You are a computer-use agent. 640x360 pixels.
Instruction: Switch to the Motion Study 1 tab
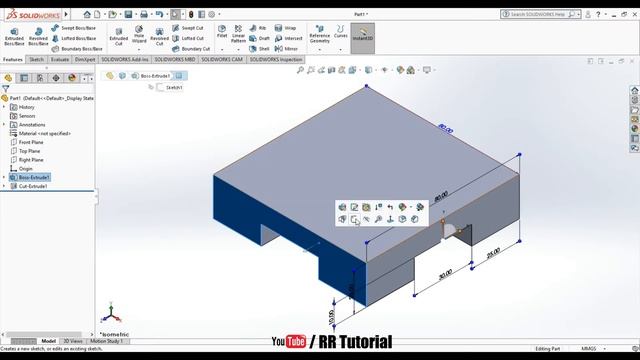click(x=107, y=341)
